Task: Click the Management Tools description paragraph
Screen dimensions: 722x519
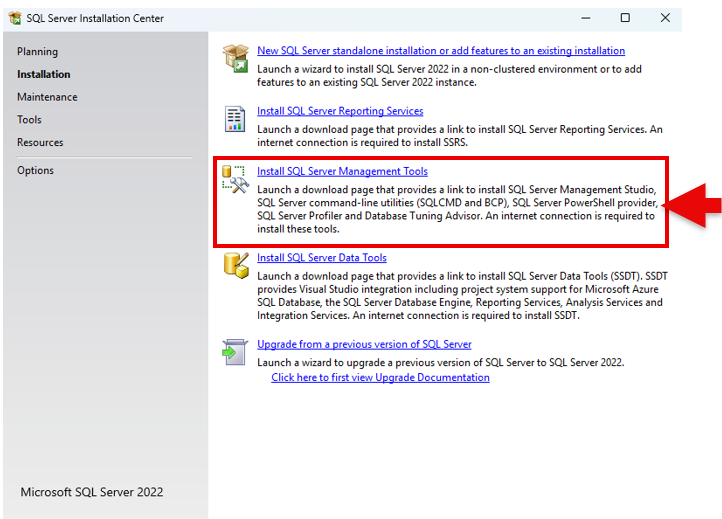Action: (x=458, y=210)
